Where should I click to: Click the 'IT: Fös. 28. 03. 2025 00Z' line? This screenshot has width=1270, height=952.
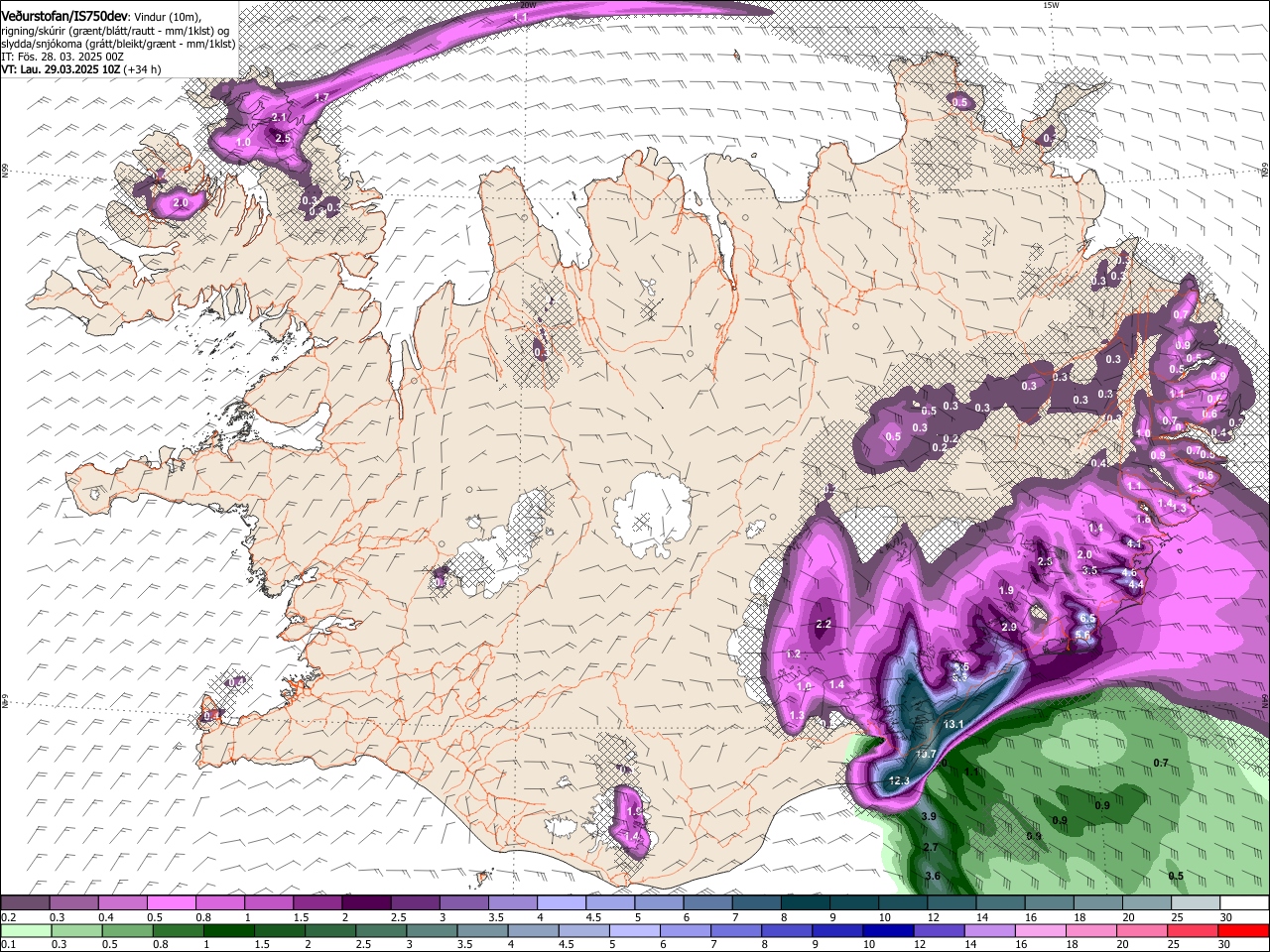63,57
